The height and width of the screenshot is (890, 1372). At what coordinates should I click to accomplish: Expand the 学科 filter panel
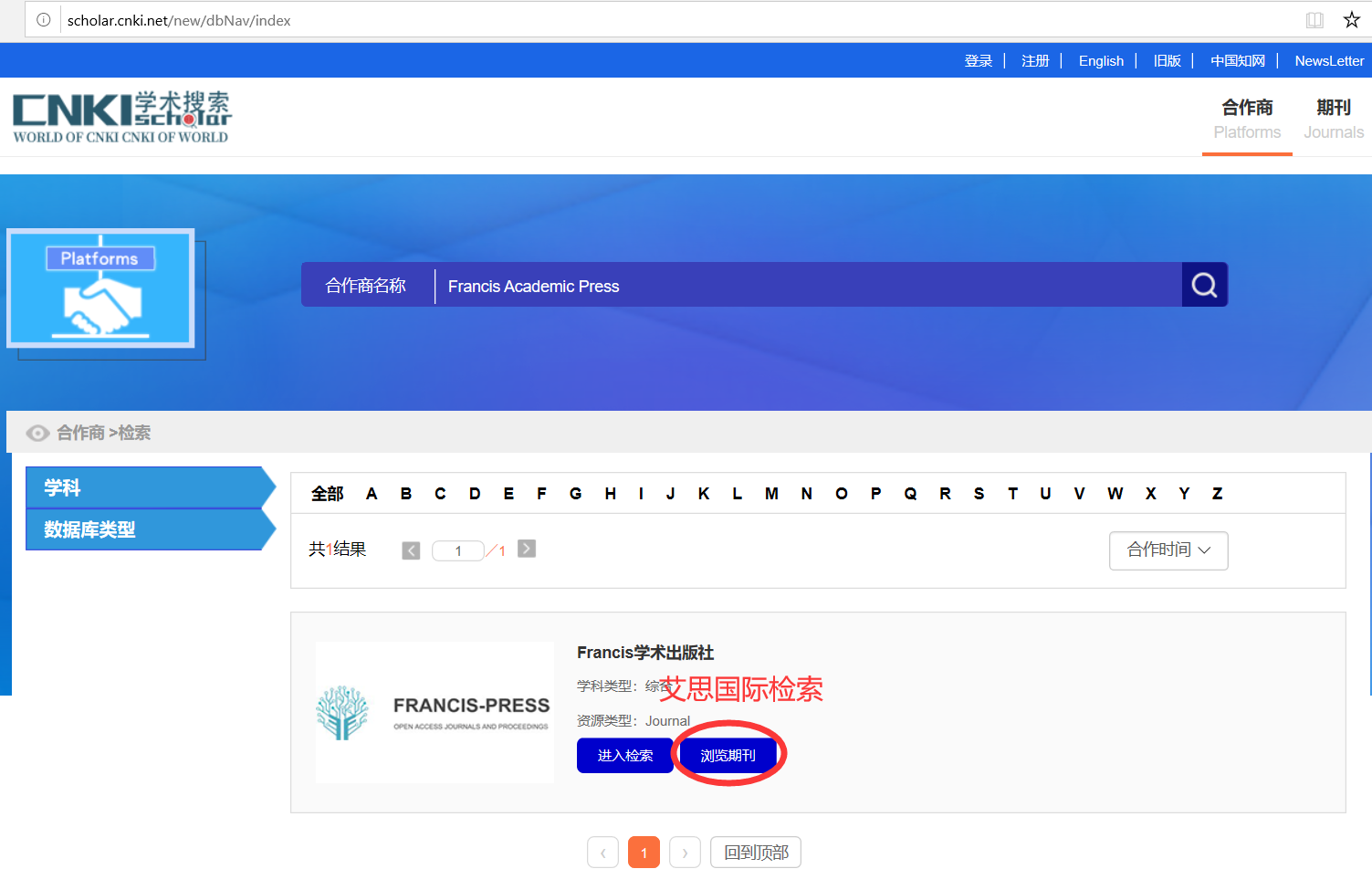[151, 487]
